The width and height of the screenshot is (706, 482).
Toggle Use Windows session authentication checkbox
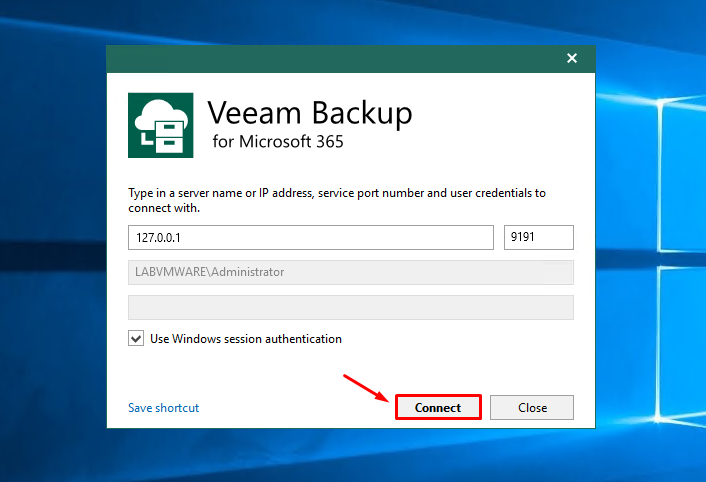coord(136,338)
